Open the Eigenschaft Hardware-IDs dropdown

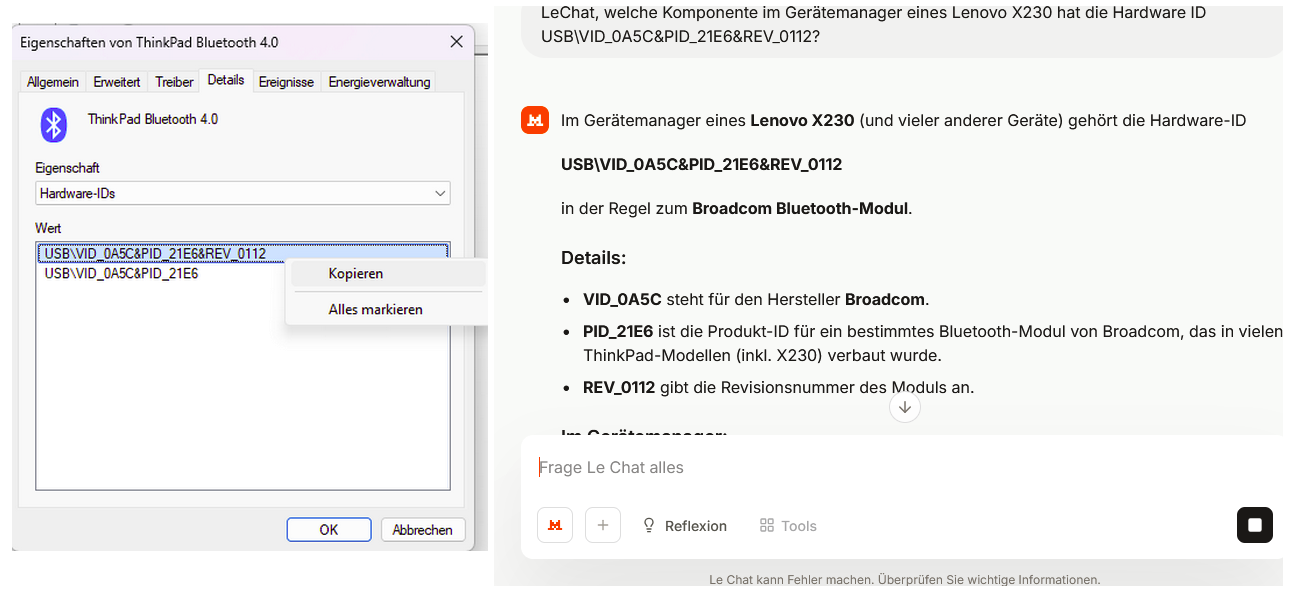tap(243, 193)
